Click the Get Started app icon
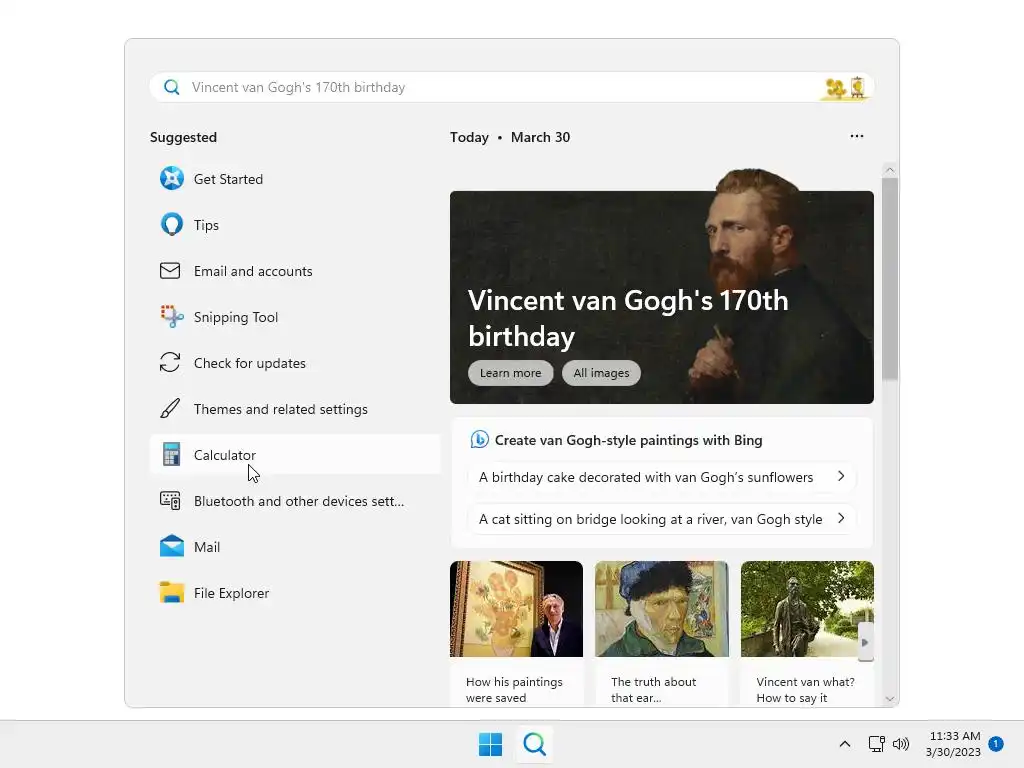 pos(172,178)
